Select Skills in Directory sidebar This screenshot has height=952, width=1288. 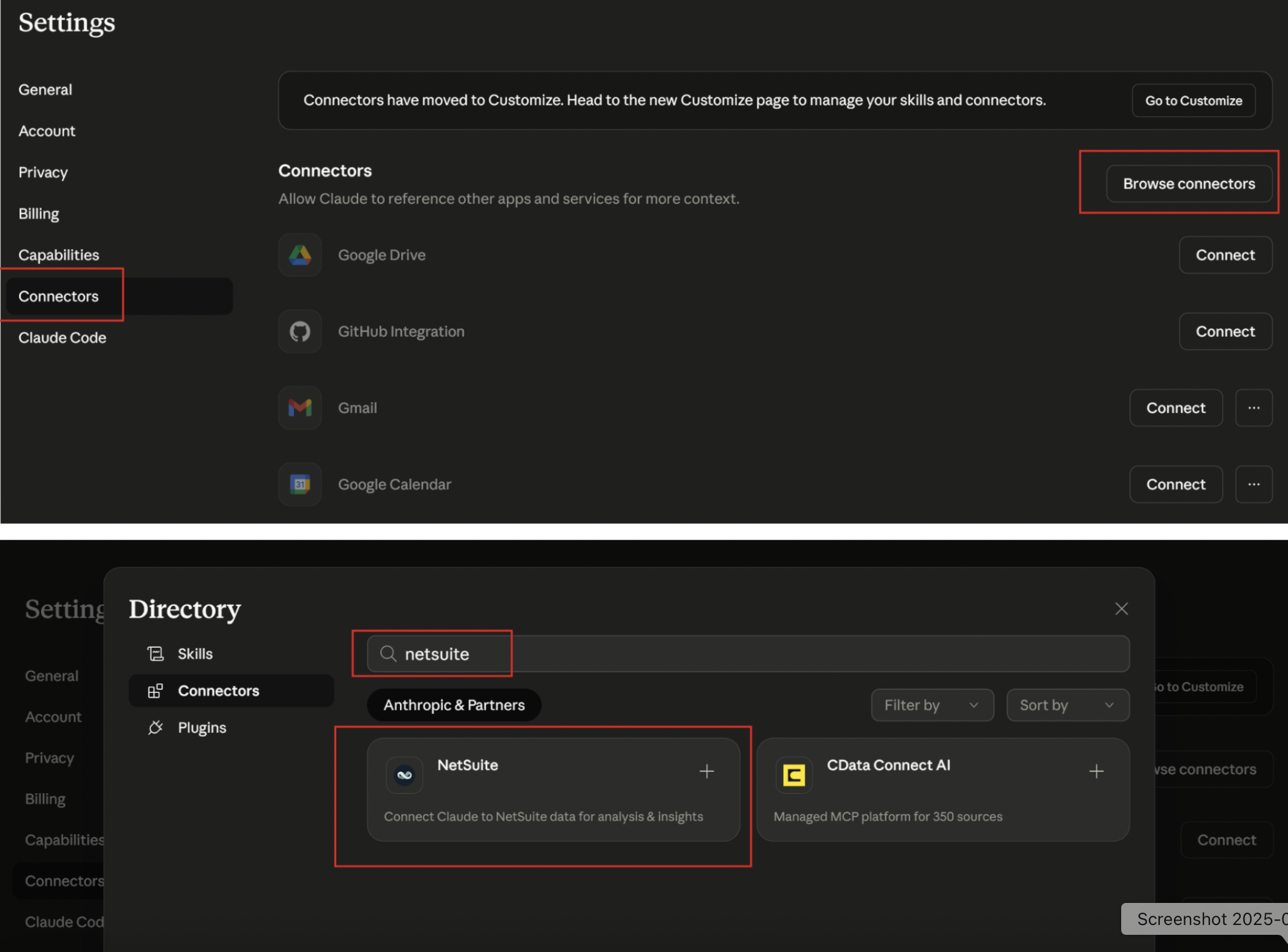[195, 654]
